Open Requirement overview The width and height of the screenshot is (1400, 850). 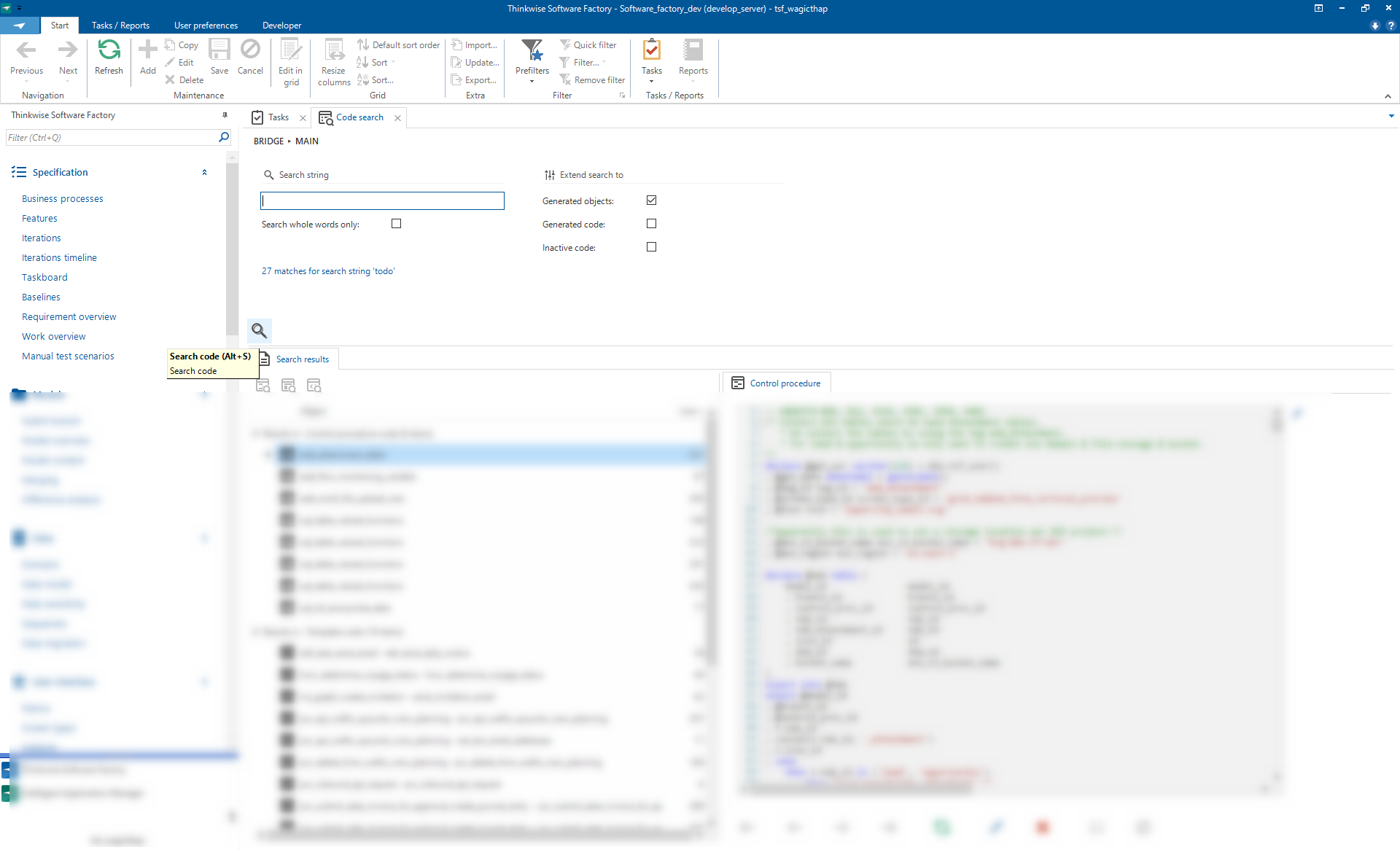point(69,316)
